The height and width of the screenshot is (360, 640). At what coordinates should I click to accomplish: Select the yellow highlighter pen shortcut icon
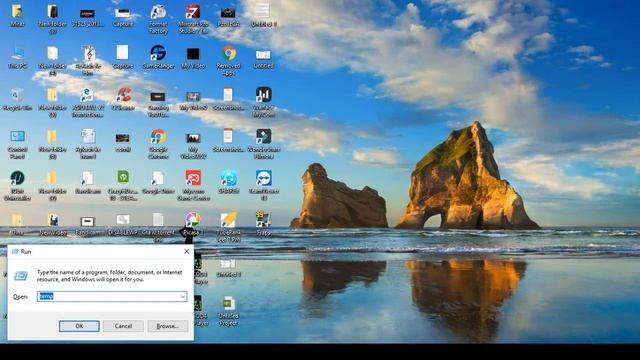point(229,220)
